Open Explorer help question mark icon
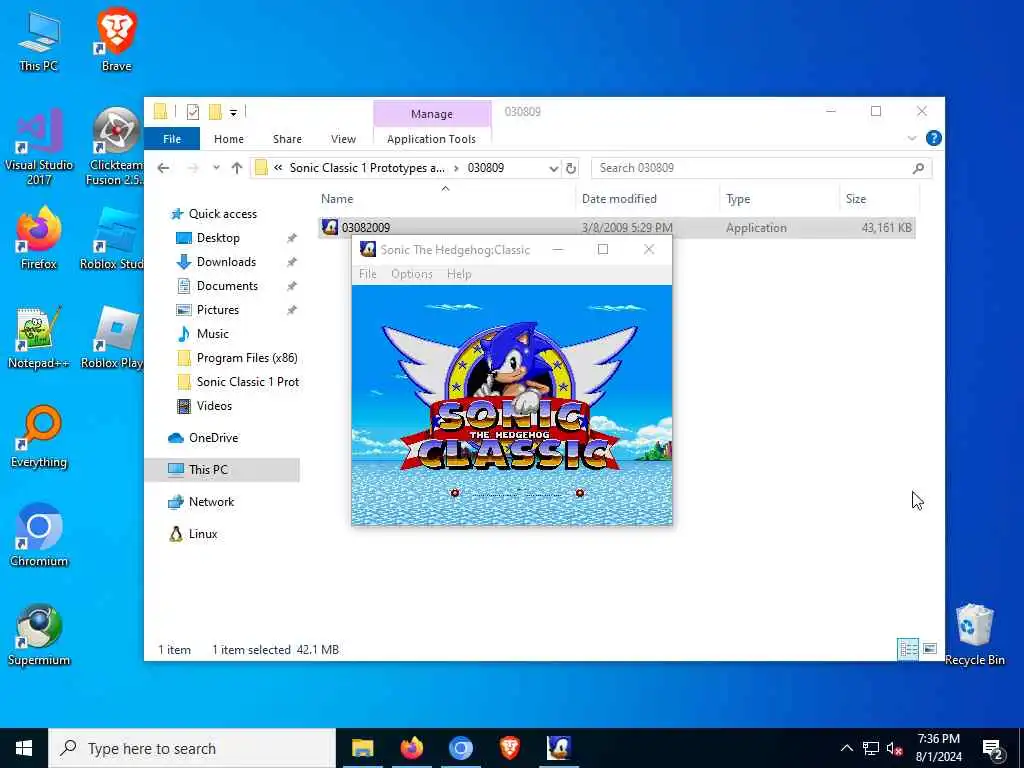The image size is (1024, 768). point(934,138)
